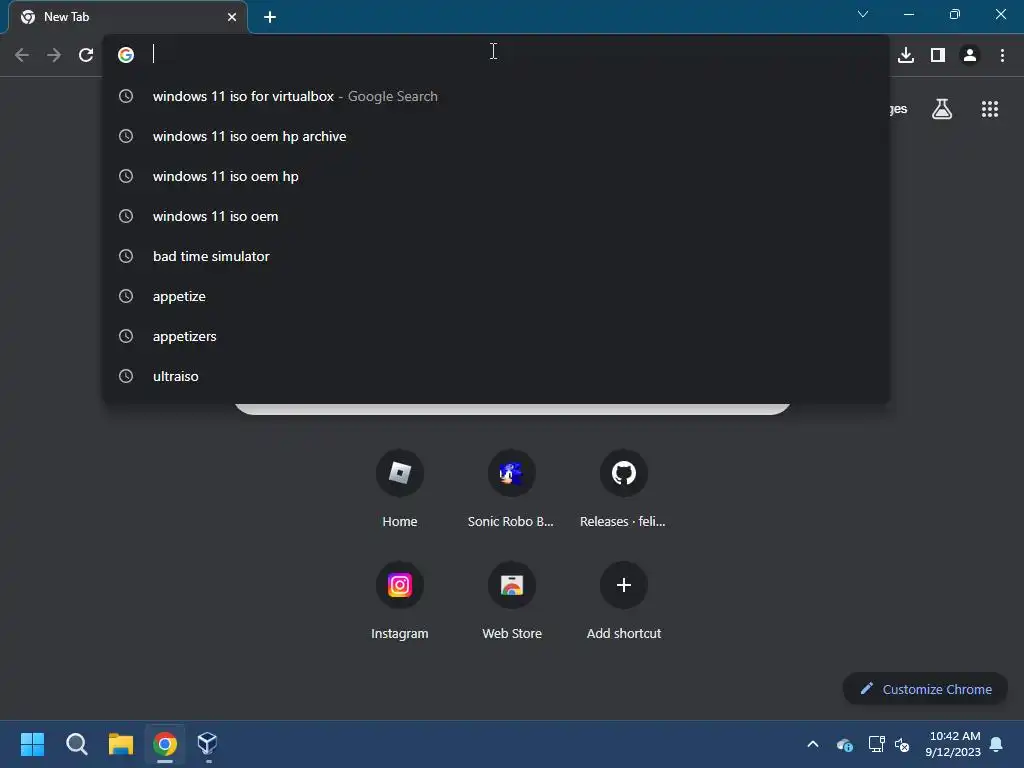Open File Explorer from taskbar
1024x768 pixels.
point(121,744)
